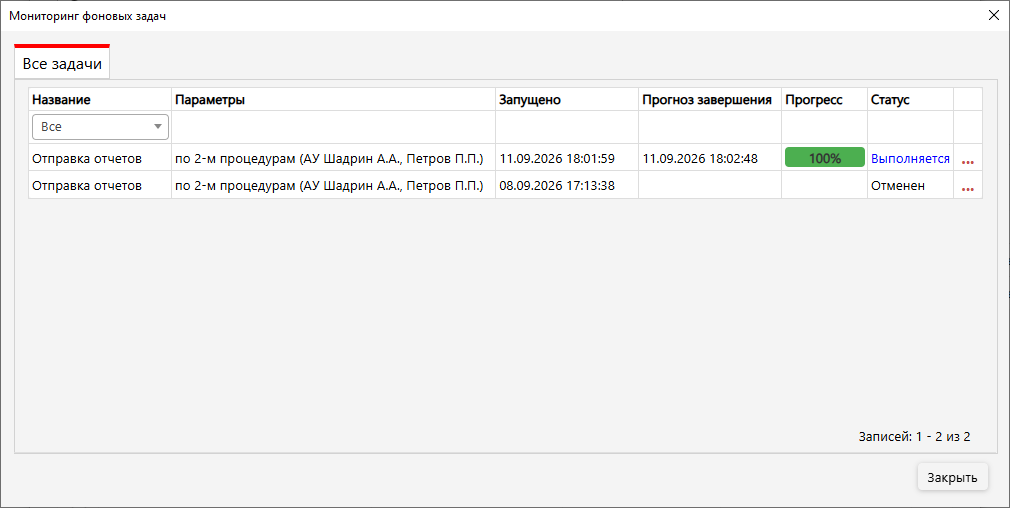Image resolution: width=1010 pixels, height=508 pixels.
Task: Open actions menu for the Выполняется task row
Action: coord(967,160)
